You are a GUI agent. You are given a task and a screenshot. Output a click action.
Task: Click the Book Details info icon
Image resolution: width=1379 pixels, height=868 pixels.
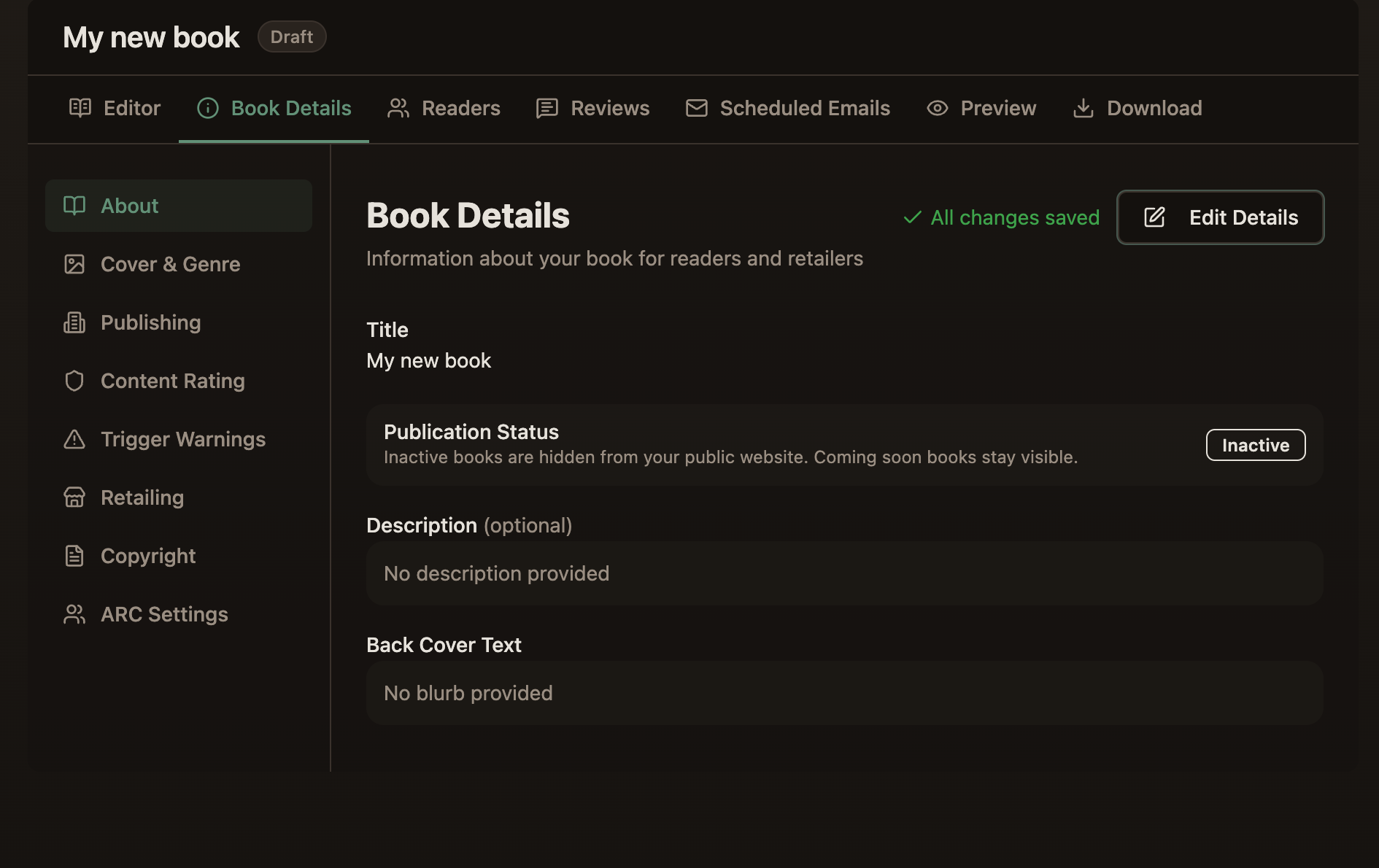(208, 108)
